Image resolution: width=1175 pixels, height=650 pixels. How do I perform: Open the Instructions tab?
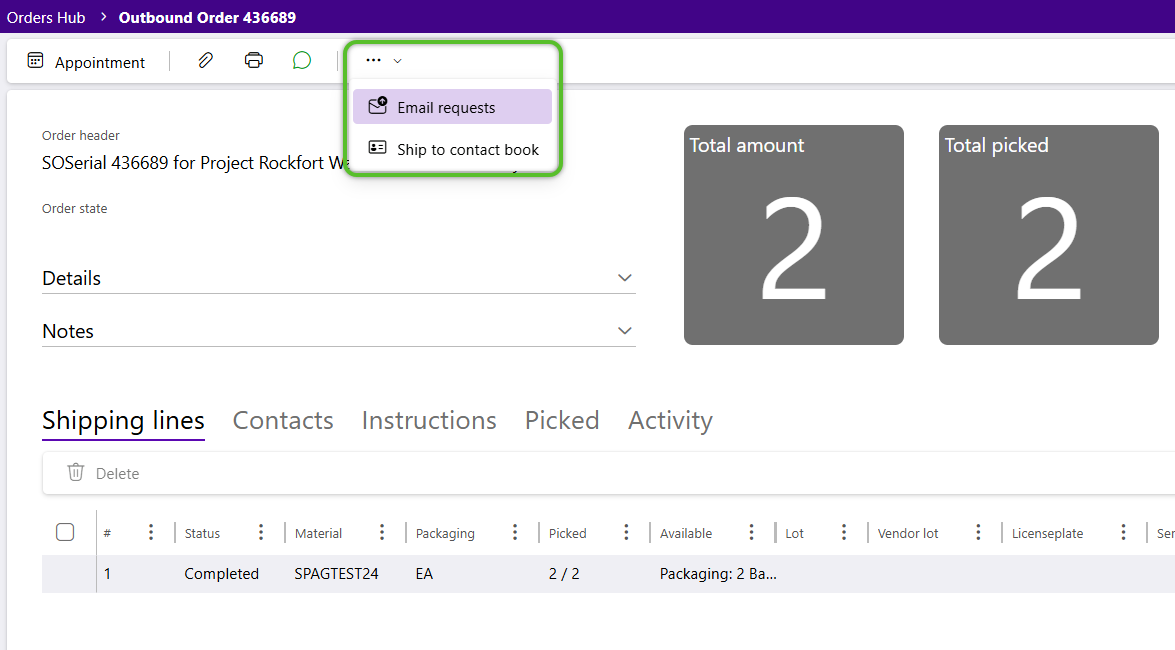(x=429, y=421)
